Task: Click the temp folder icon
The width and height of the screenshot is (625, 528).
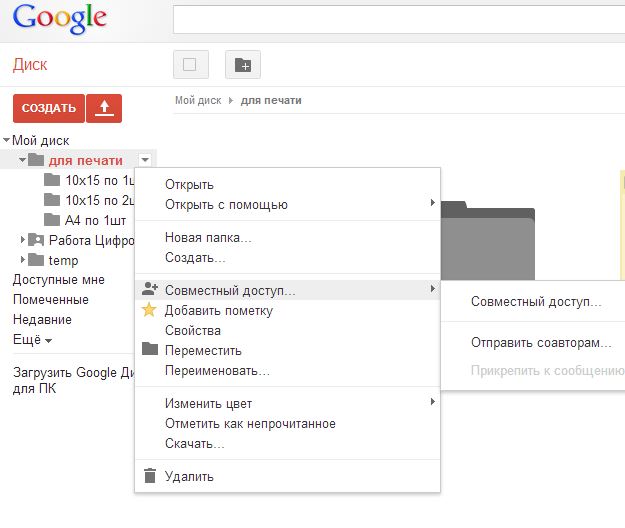Action: 36,259
